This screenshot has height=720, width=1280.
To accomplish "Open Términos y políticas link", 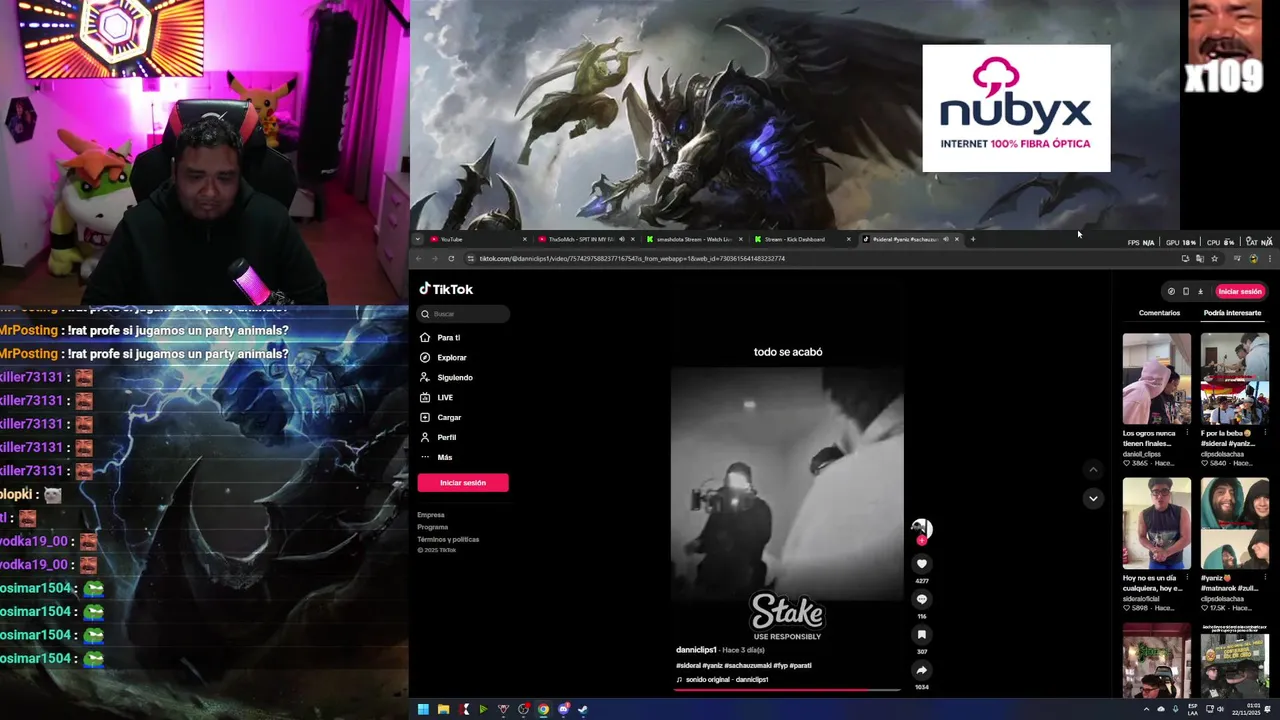I will tap(448, 539).
